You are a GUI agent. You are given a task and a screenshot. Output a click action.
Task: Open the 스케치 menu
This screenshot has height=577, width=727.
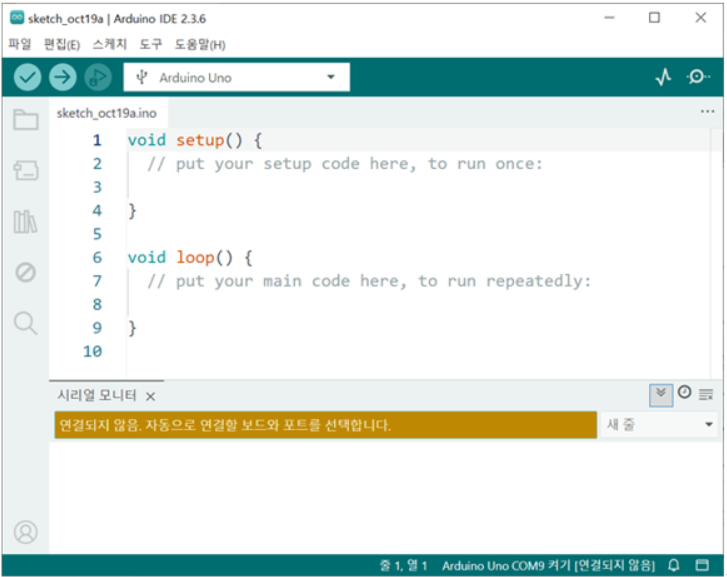point(109,45)
